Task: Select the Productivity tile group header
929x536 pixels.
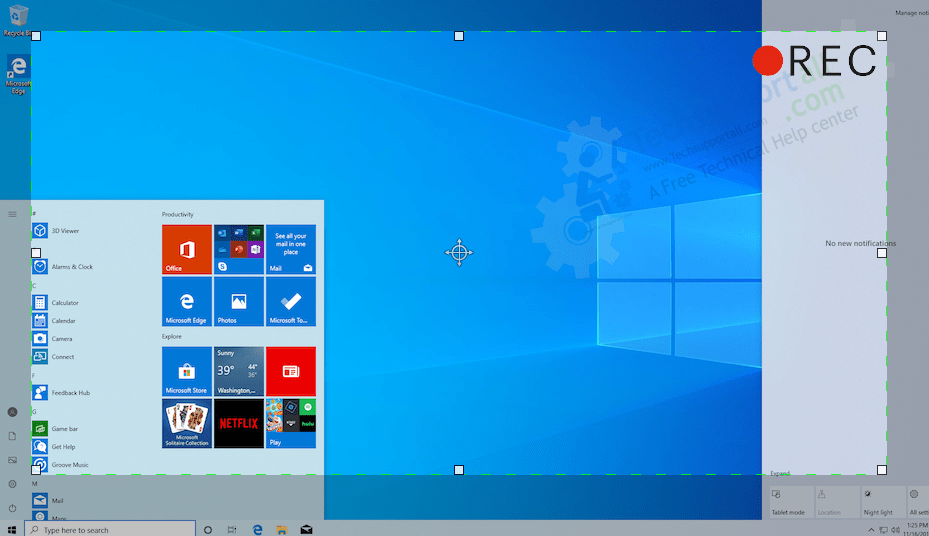Action: click(178, 214)
